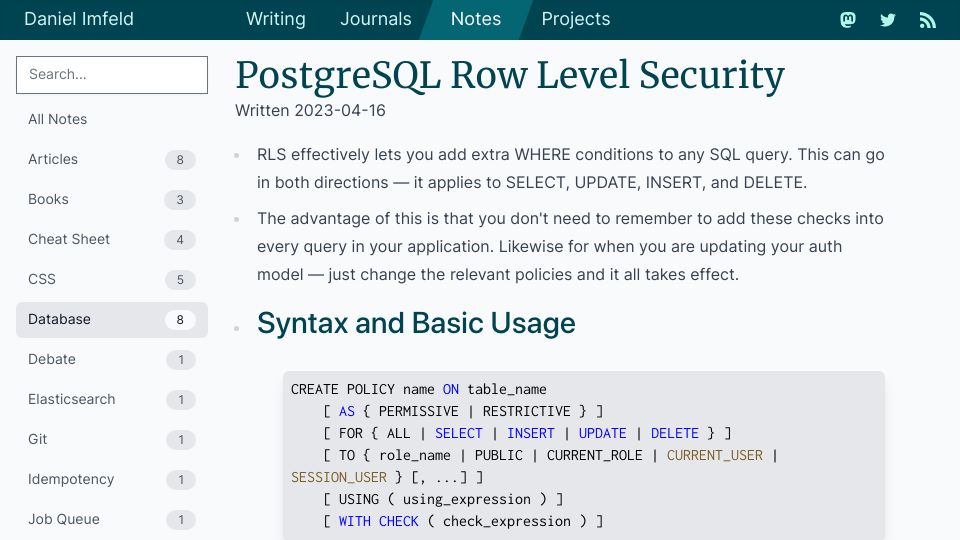Click the paragraph starting RLS effectively
Image resolution: width=960 pixels, height=540 pixels.
(x=571, y=168)
